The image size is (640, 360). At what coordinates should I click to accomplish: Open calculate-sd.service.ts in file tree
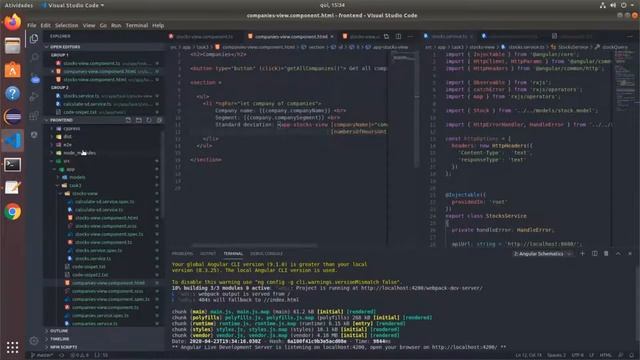pos(99,210)
